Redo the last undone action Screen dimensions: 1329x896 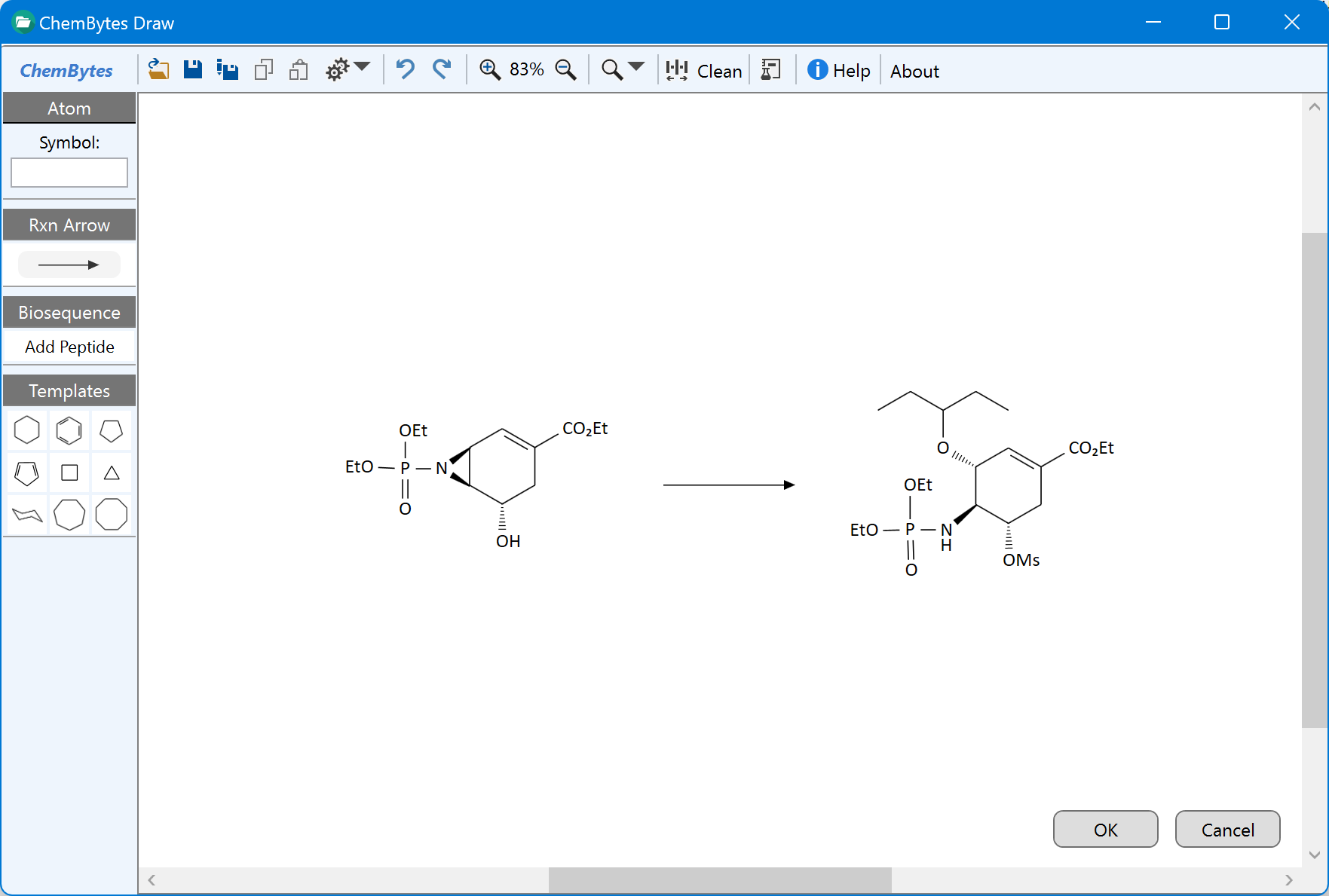pos(442,70)
